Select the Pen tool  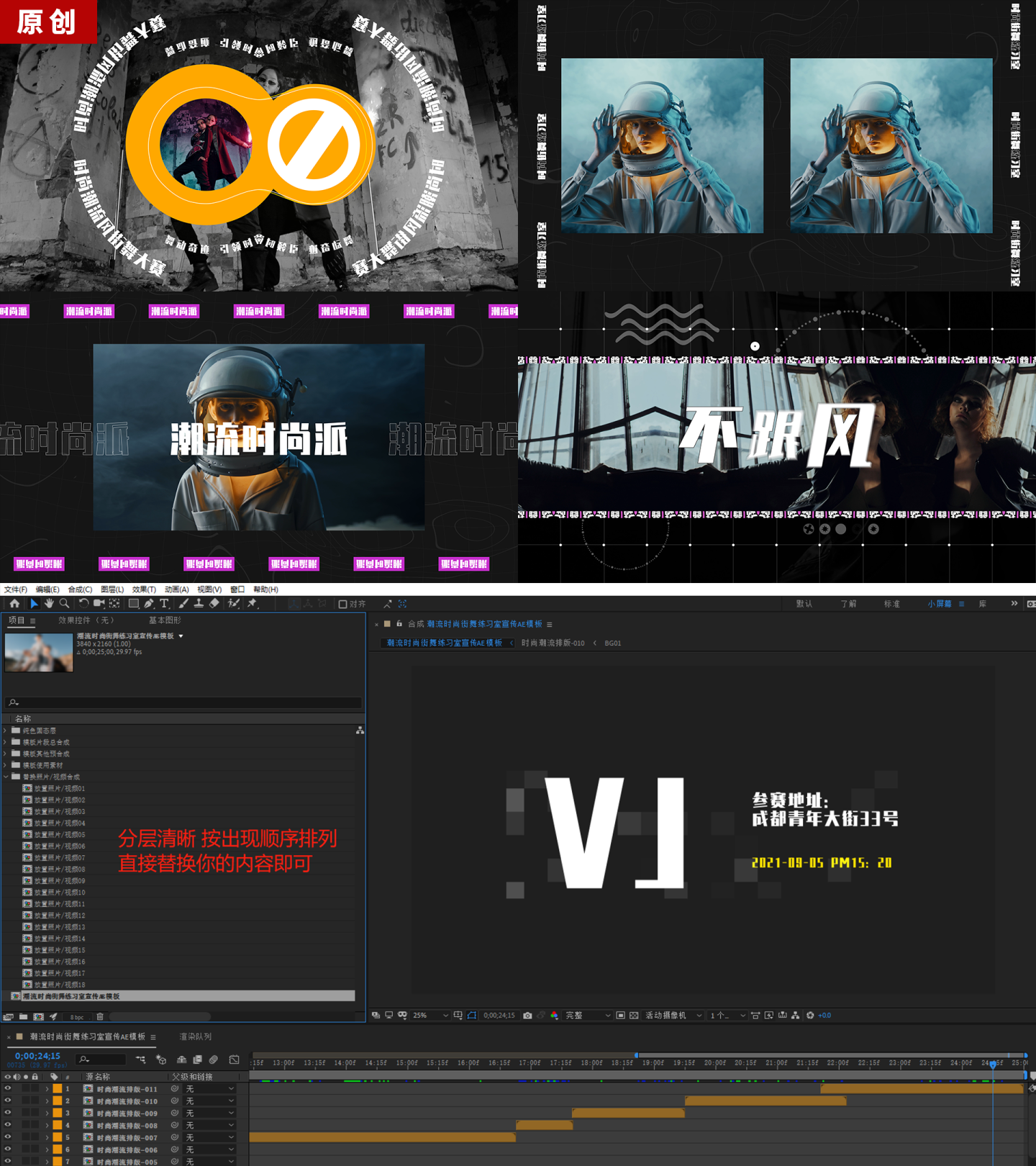point(149,604)
